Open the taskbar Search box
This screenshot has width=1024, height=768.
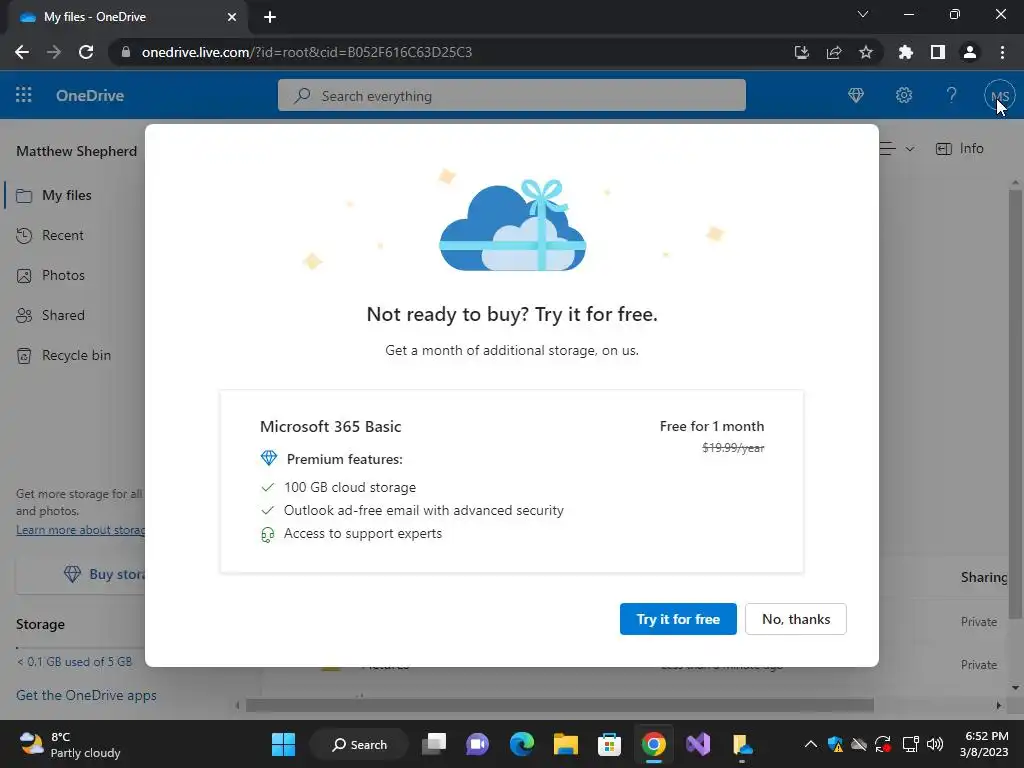click(359, 744)
